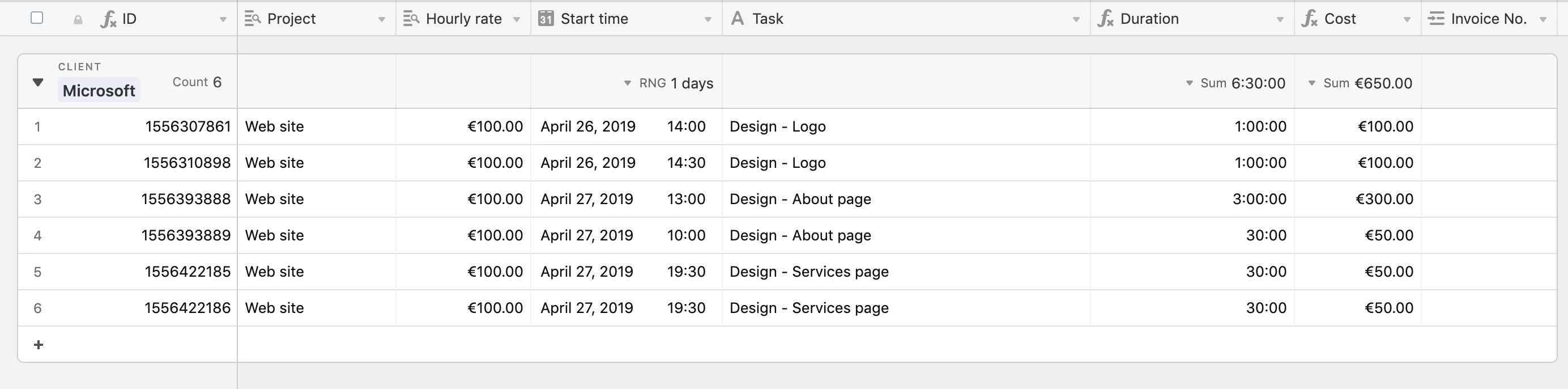Select the €300.00 cost cell
The height and width of the screenshot is (389, 1568).
(1357, 200)
